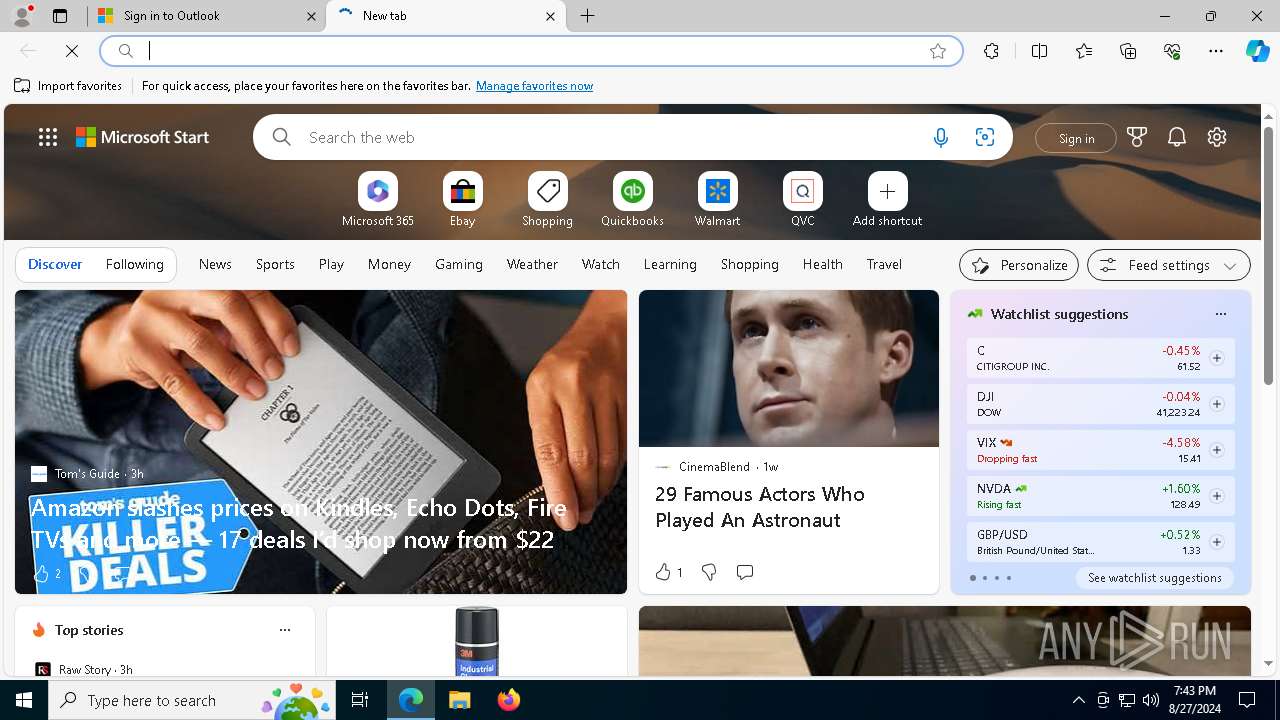Image resolution: width=1280 pixels, height=720 pixels.
Task: Add this page to favorites star
Action: coord(937,51)
